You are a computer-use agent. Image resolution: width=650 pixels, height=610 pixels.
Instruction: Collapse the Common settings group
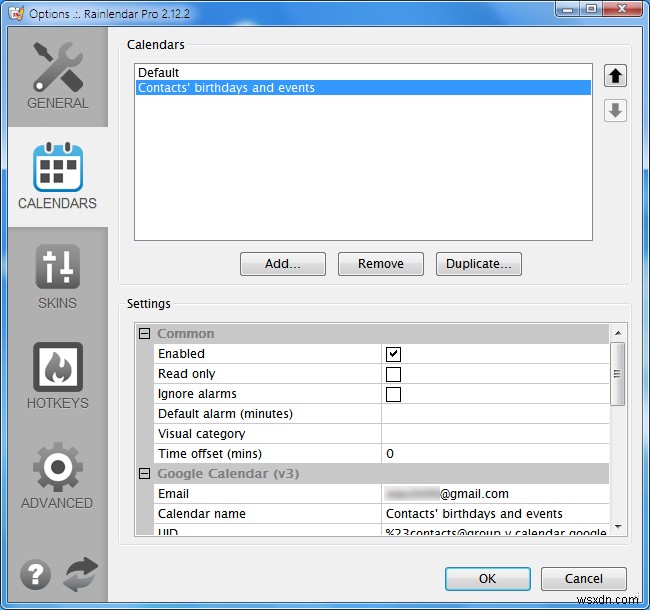coord(144,334)
